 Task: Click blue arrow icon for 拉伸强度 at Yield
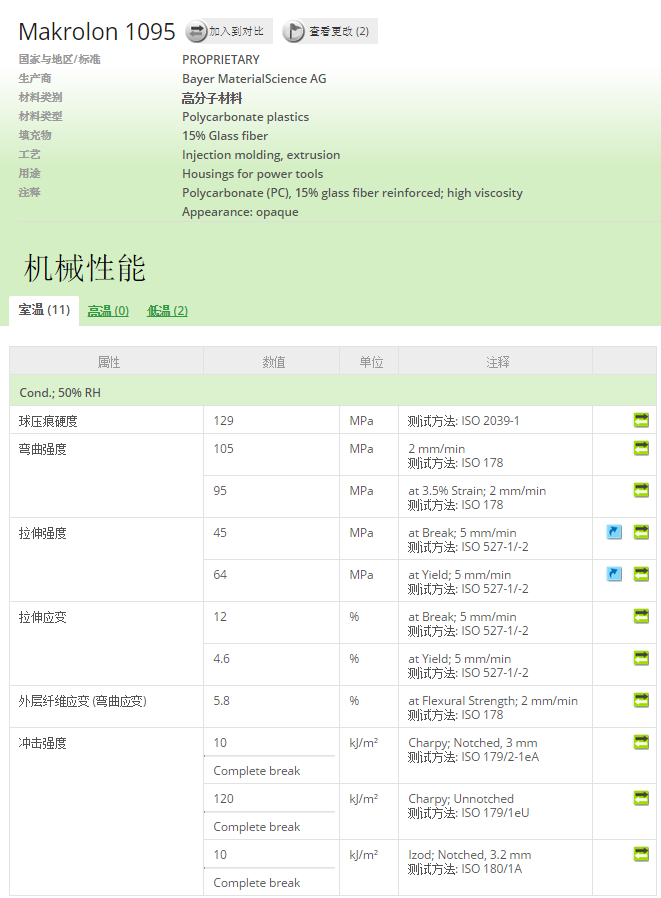pyautogui.click(x=614, y=575)
